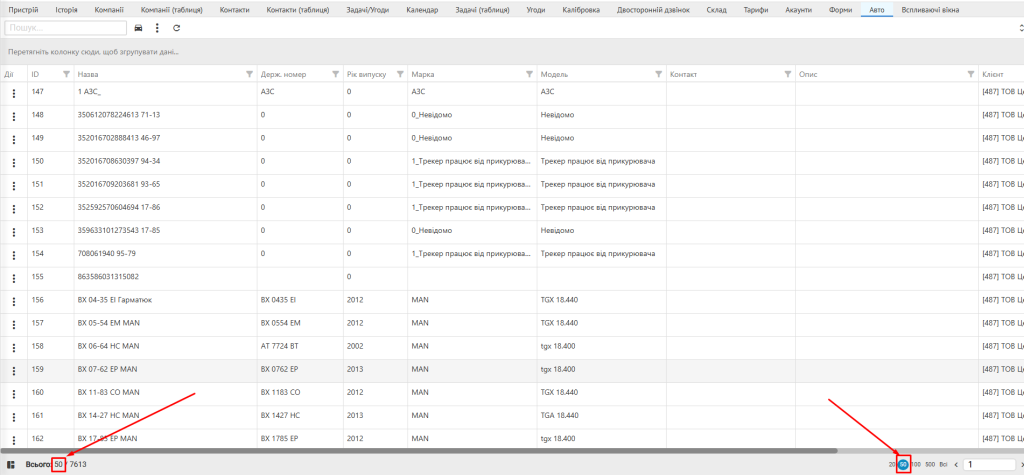Switch to the Форми tab
1024x475 pixels.
[840, 10]
